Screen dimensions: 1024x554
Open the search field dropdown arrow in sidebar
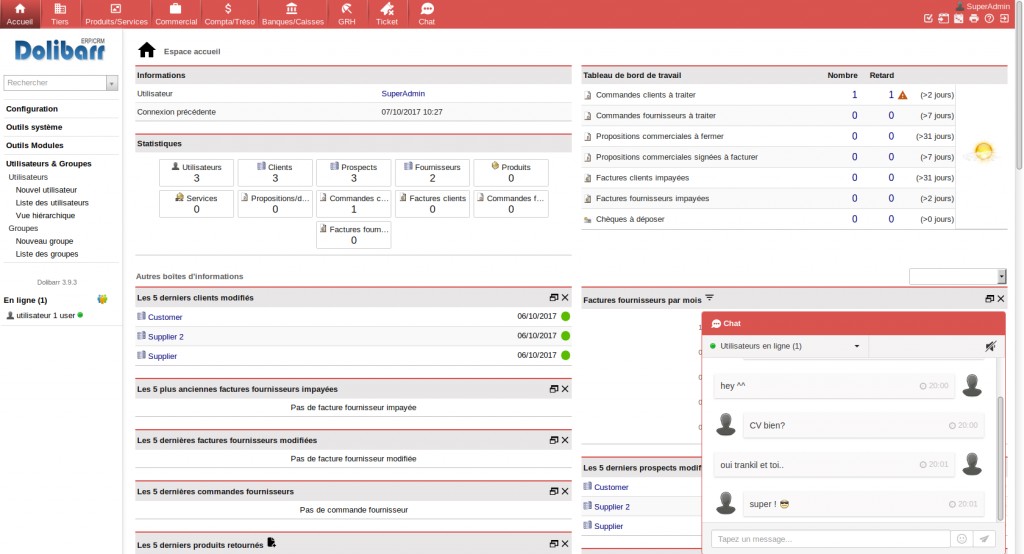(112, 83)
